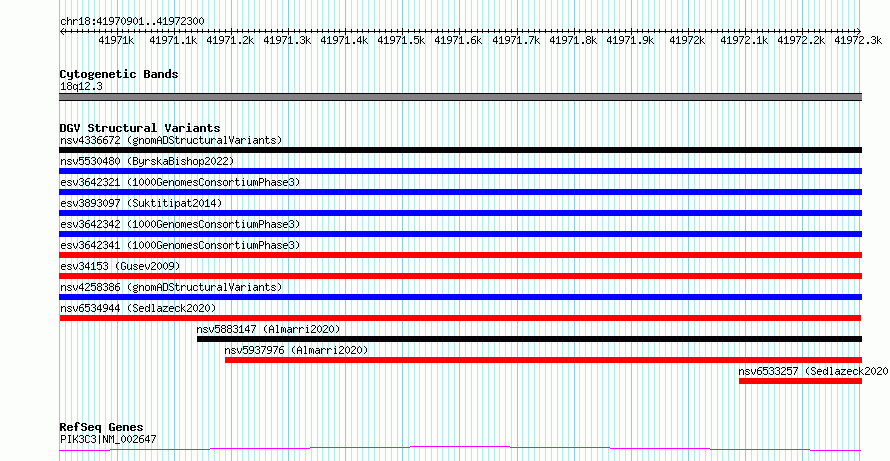Image resolution: width=890 pixels, height=461 pixels.
Task: Click the 41972.1k ruler label
Action: click(x=744, y=40)
